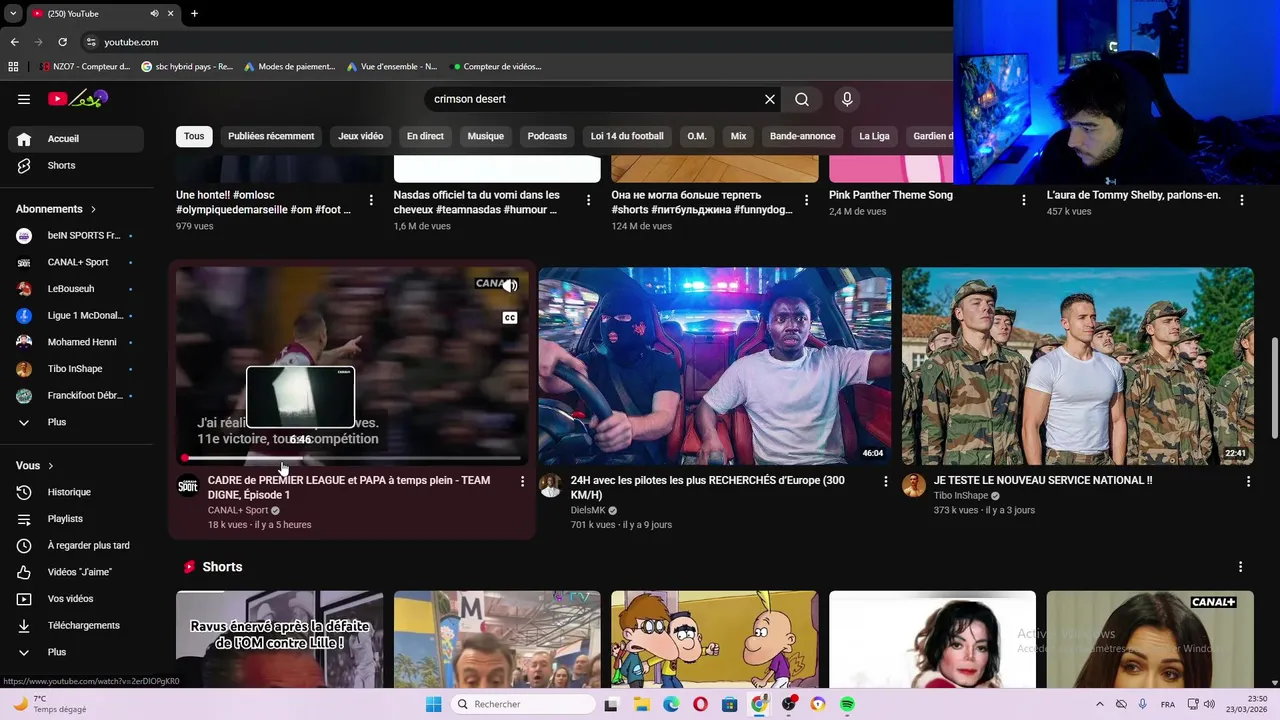Open options for JE TESTE LE NOUVEAU SERVICE video

[1248, 481]
